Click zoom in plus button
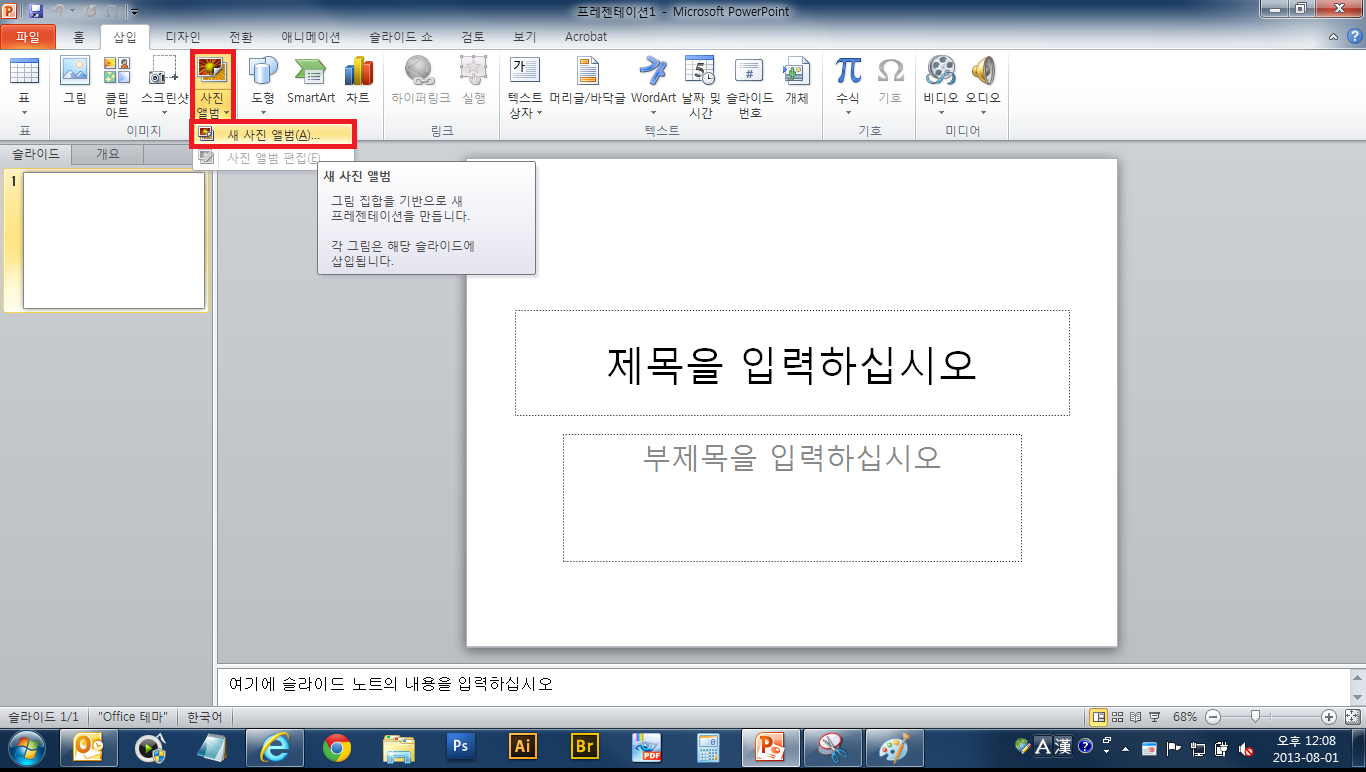The image size is (1366, 772). [1328, 717]
